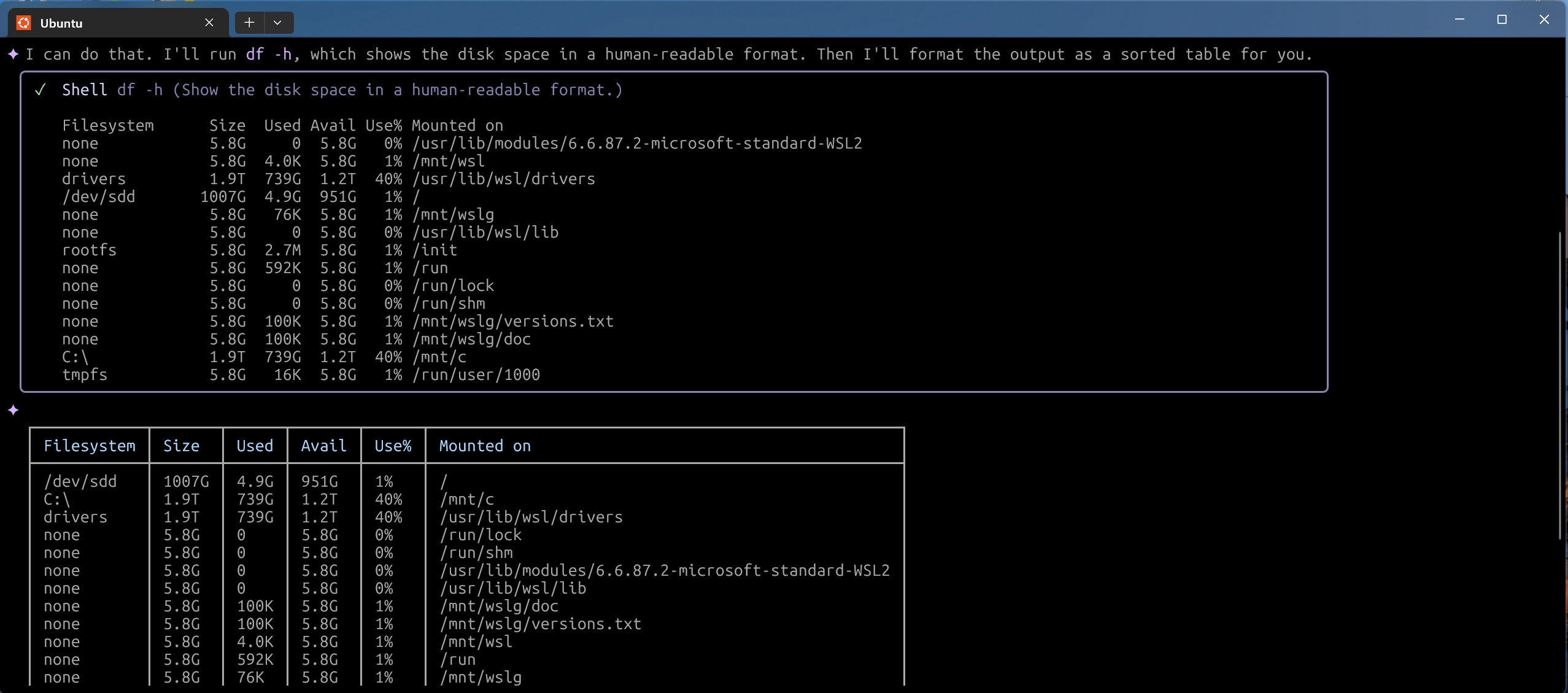Click the Mounted on table header
Screen dimensions: 1568x693
click(485, 446)
